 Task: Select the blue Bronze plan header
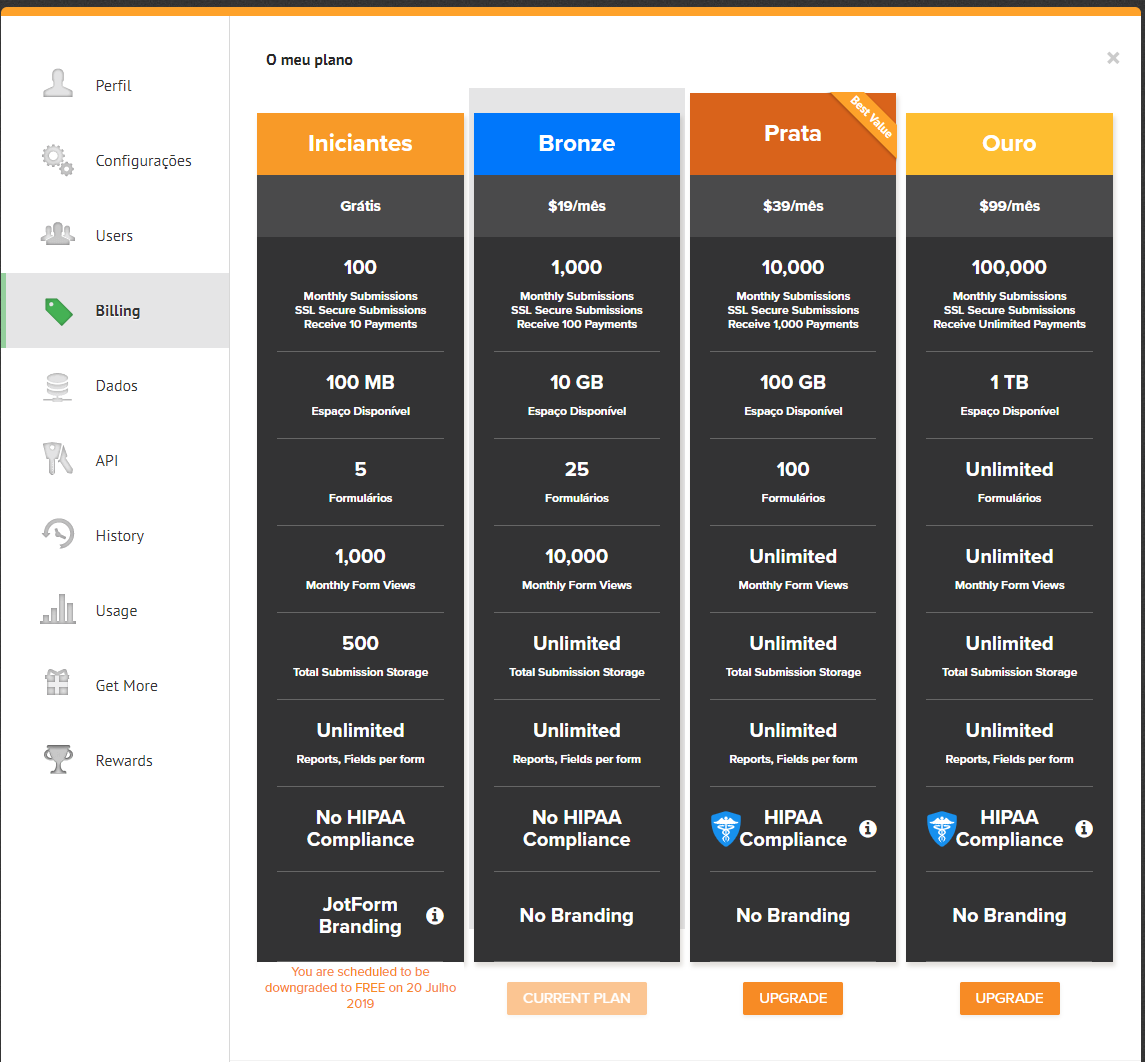(577, 144)
